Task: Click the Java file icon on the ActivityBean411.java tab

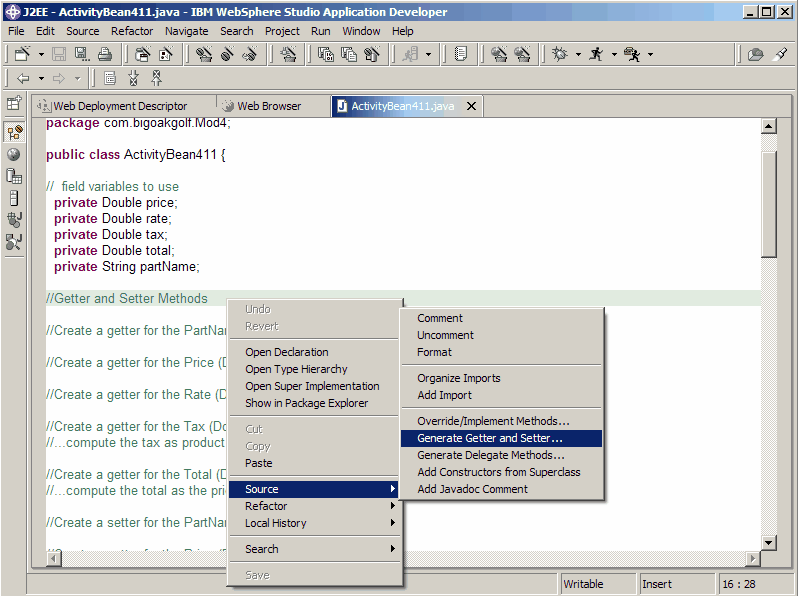Action: tap(343, 106)
